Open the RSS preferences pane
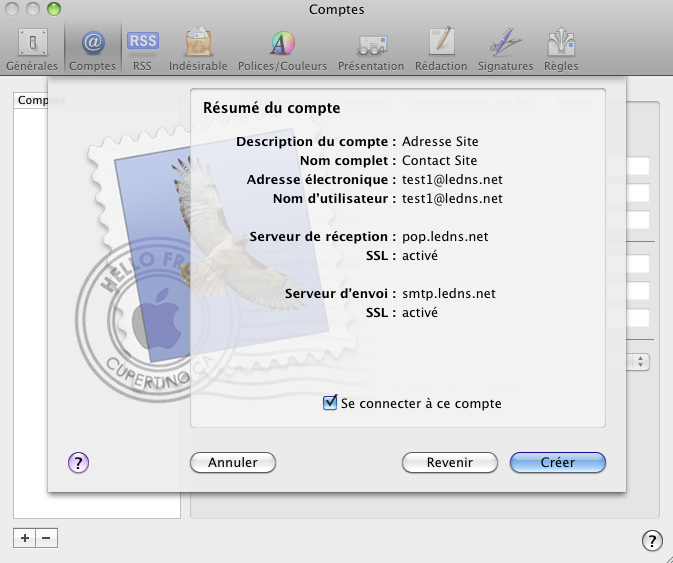Viewport: 673px width, 563px height. (142, 48)
